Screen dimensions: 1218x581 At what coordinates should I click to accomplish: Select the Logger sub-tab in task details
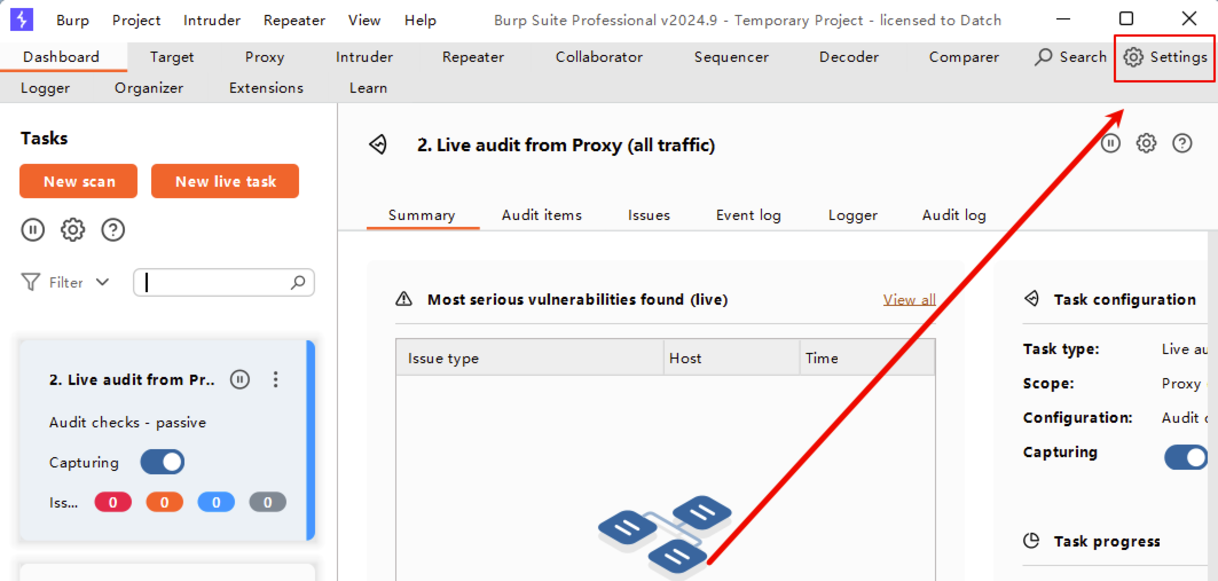coord(853,215)
